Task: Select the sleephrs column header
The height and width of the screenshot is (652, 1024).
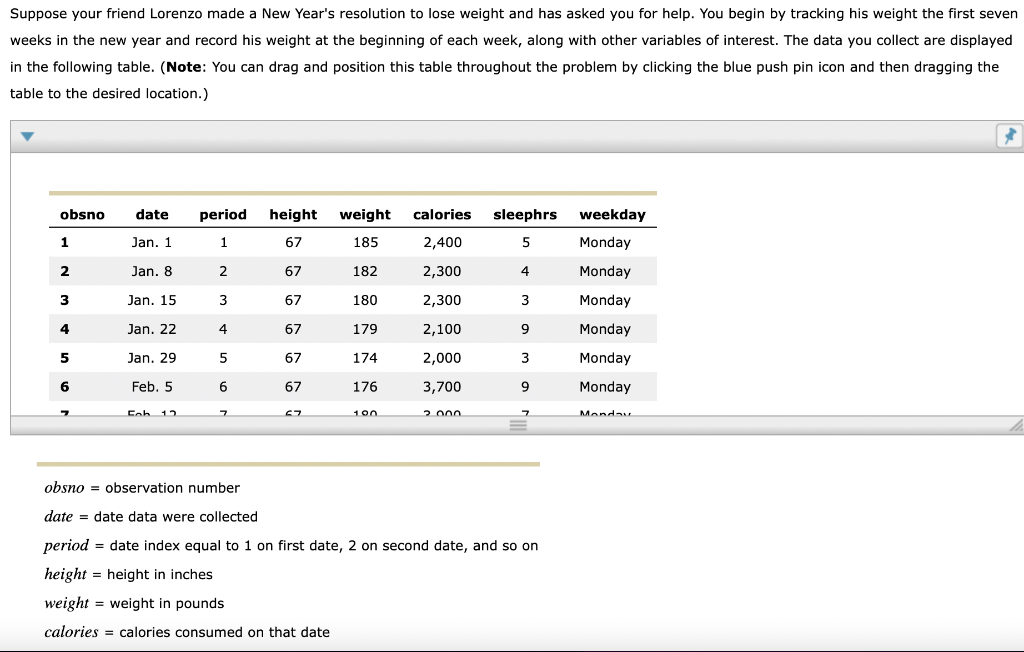Action: [x=524, y=214]
